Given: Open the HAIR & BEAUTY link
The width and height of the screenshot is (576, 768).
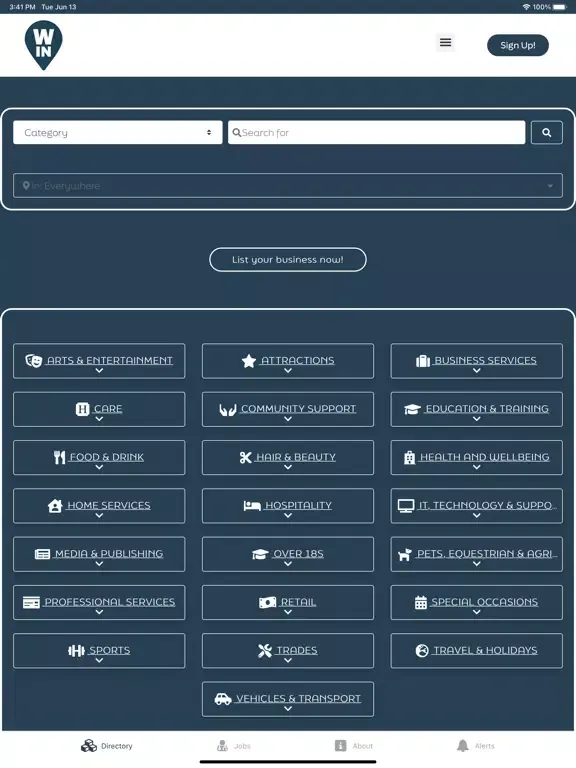Looking at the screenshot, I should pos(296,457).
